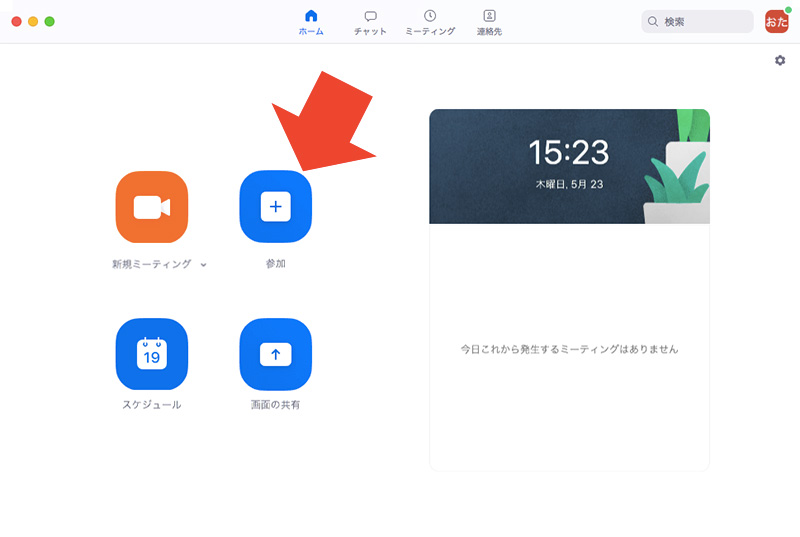800x537 pixels.
Task: Switch to the チャット tab
Action: (370, 22)
